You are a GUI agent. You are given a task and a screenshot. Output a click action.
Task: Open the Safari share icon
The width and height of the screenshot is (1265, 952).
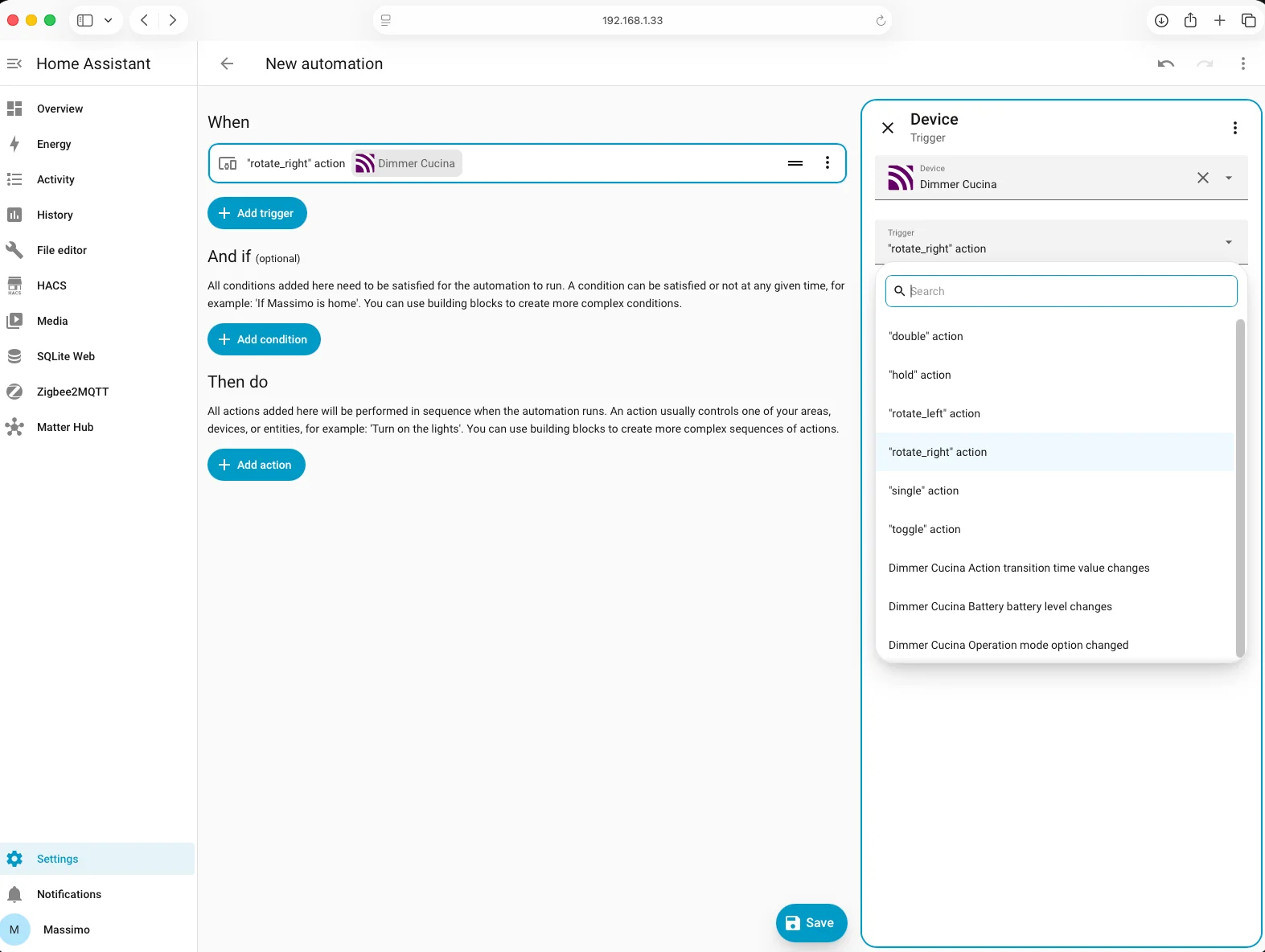[x=1190, y=20]
